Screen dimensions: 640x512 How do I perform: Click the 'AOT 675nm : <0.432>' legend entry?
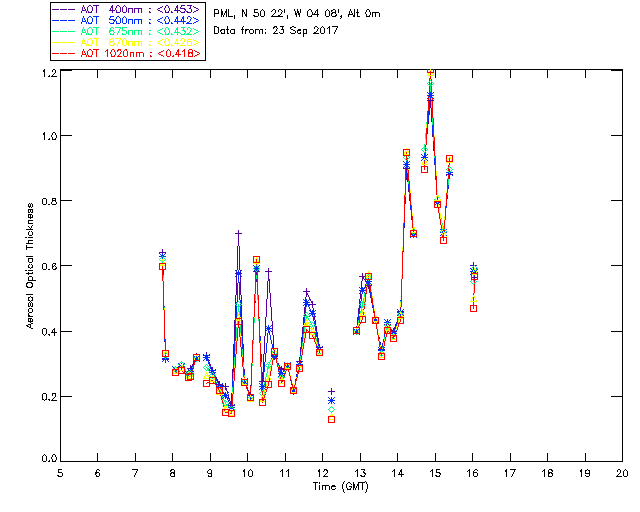[x=126, y=31]
